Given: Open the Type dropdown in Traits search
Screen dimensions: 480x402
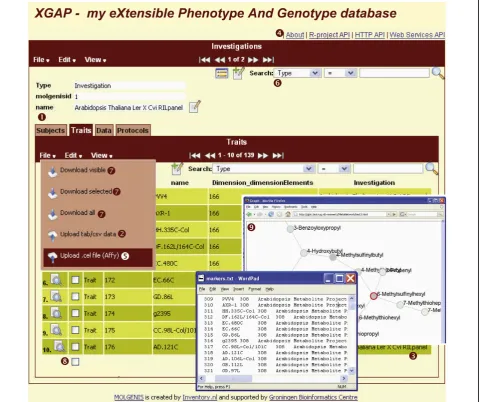Looking at the screenshot, I should click(x=264, y=169).
